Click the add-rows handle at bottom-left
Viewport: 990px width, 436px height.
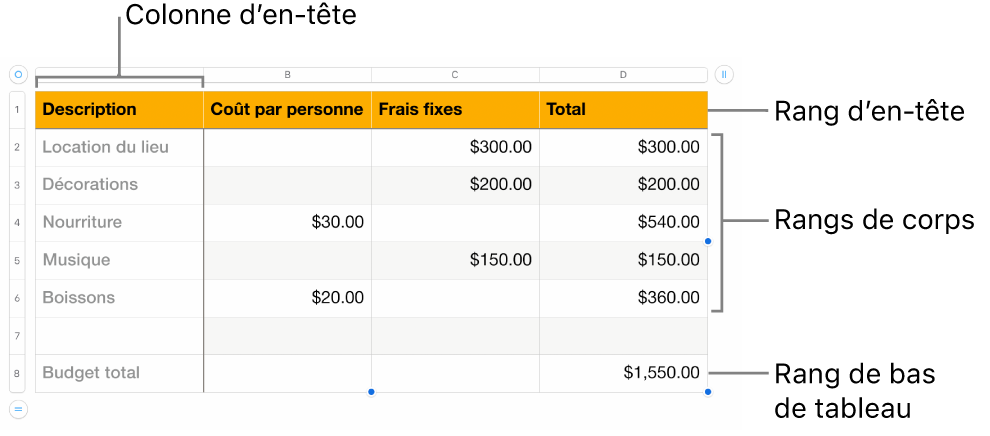(18, 409)
